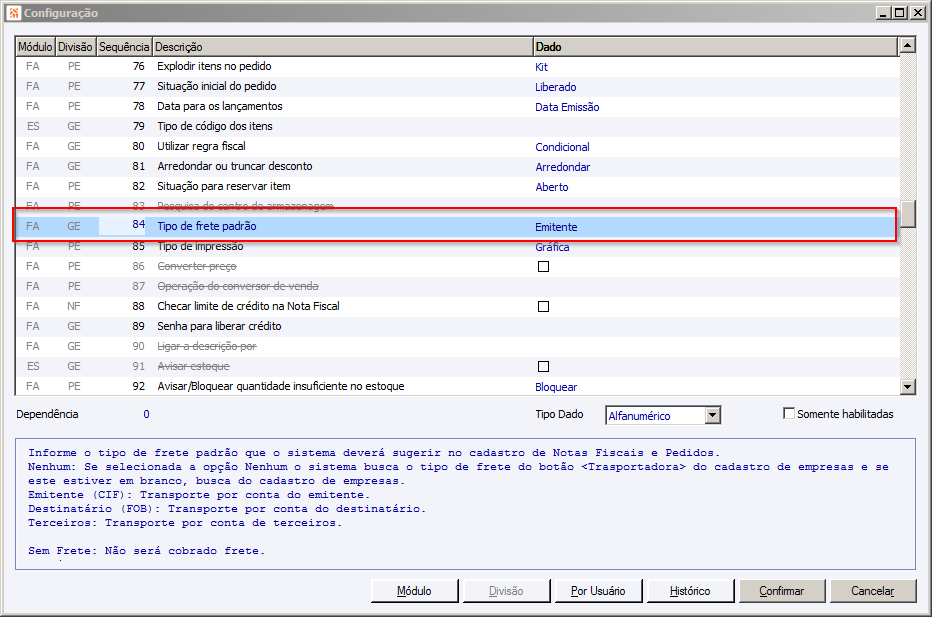Click the Divisão column header
This screenshot has width=932, height=617.
point(75,46)
